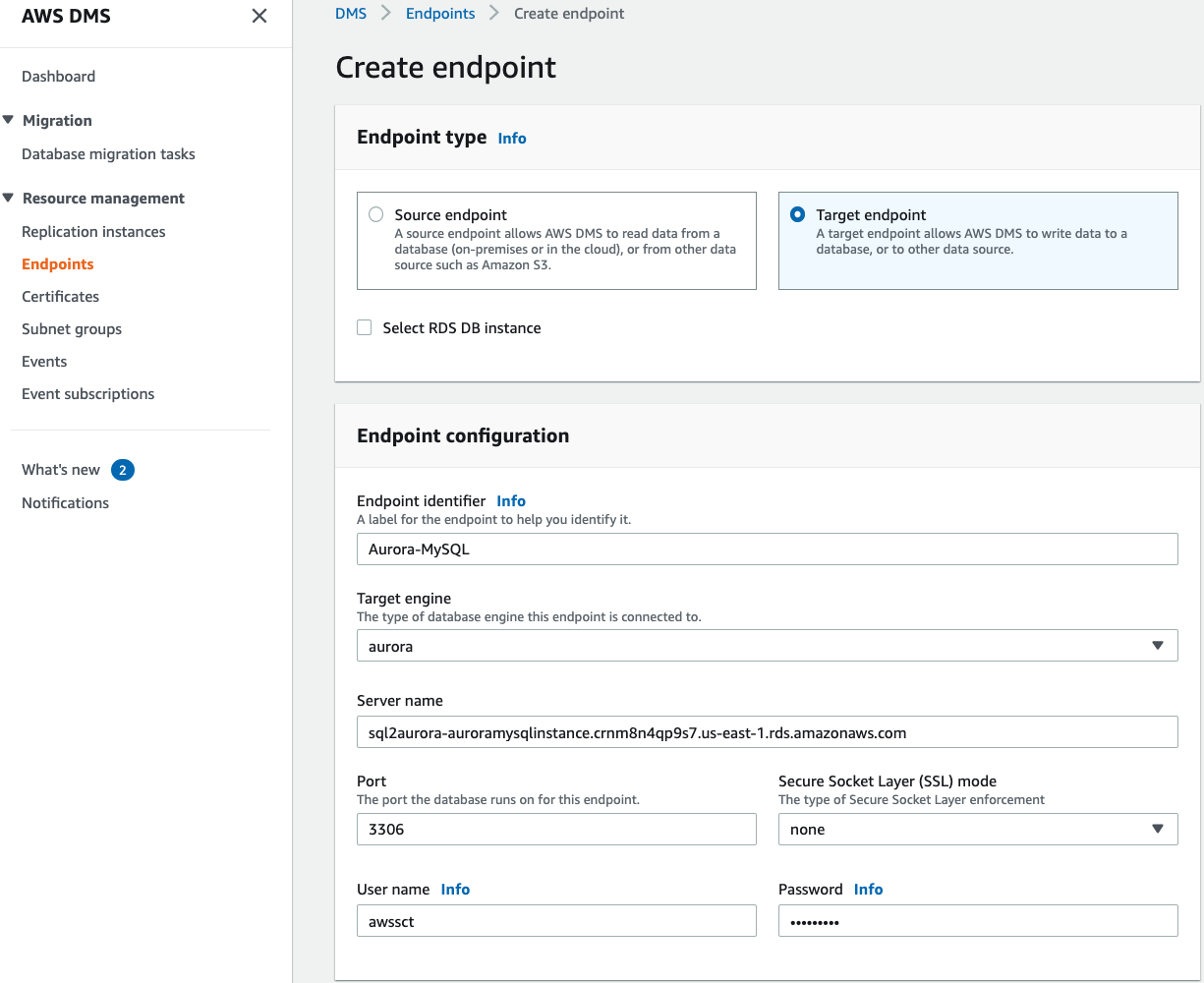Click the Port input field
The width and height of the screenshot is (1204, 983).
coord(556,830)
